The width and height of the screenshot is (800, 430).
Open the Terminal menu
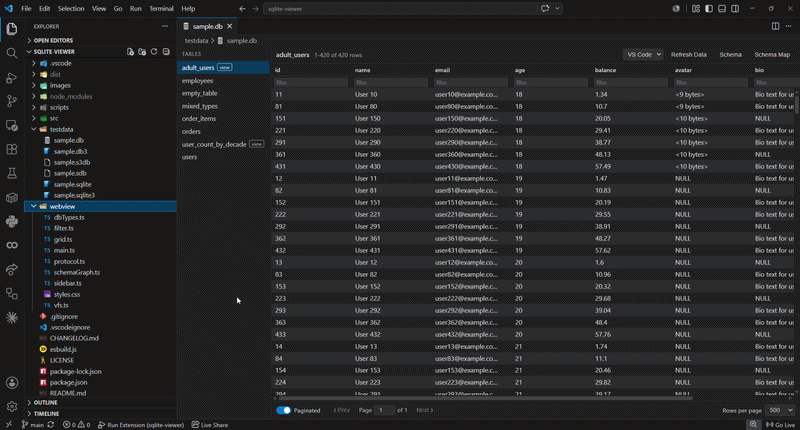point(161,9)
